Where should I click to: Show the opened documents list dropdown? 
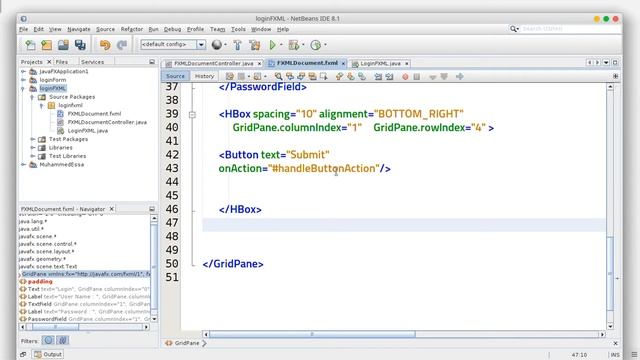point(606,62)
